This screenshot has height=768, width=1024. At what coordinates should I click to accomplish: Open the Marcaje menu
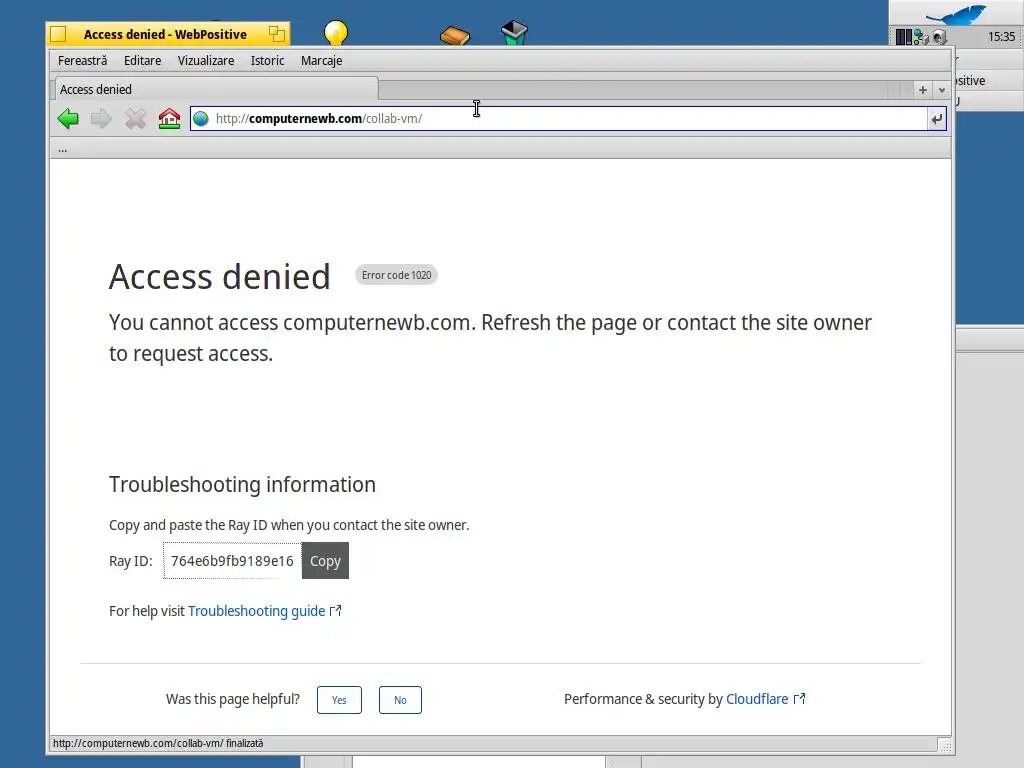click(x=321, y=61)
